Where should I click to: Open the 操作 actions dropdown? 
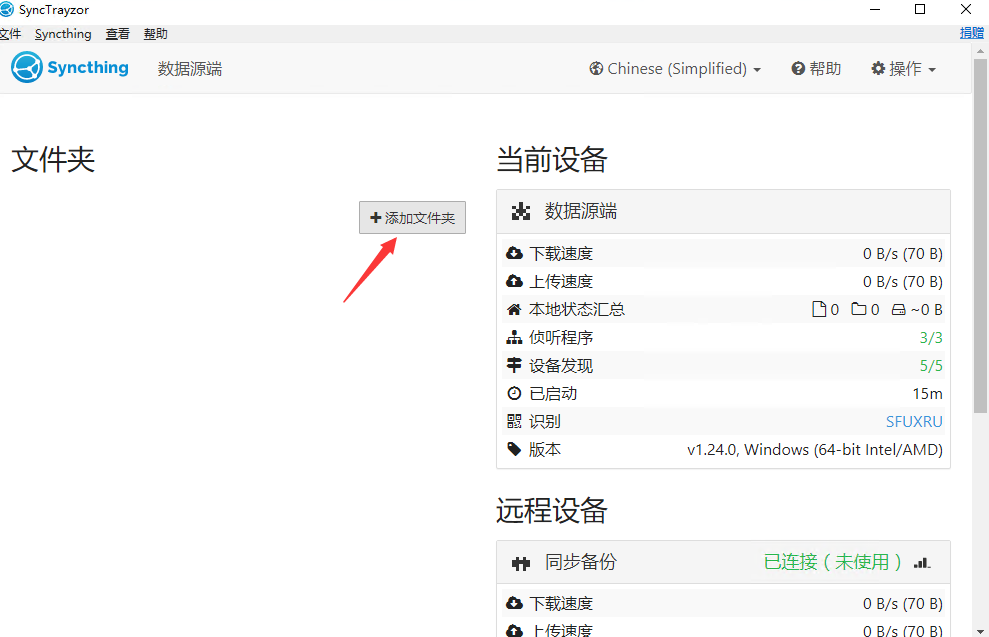[903, 69]
